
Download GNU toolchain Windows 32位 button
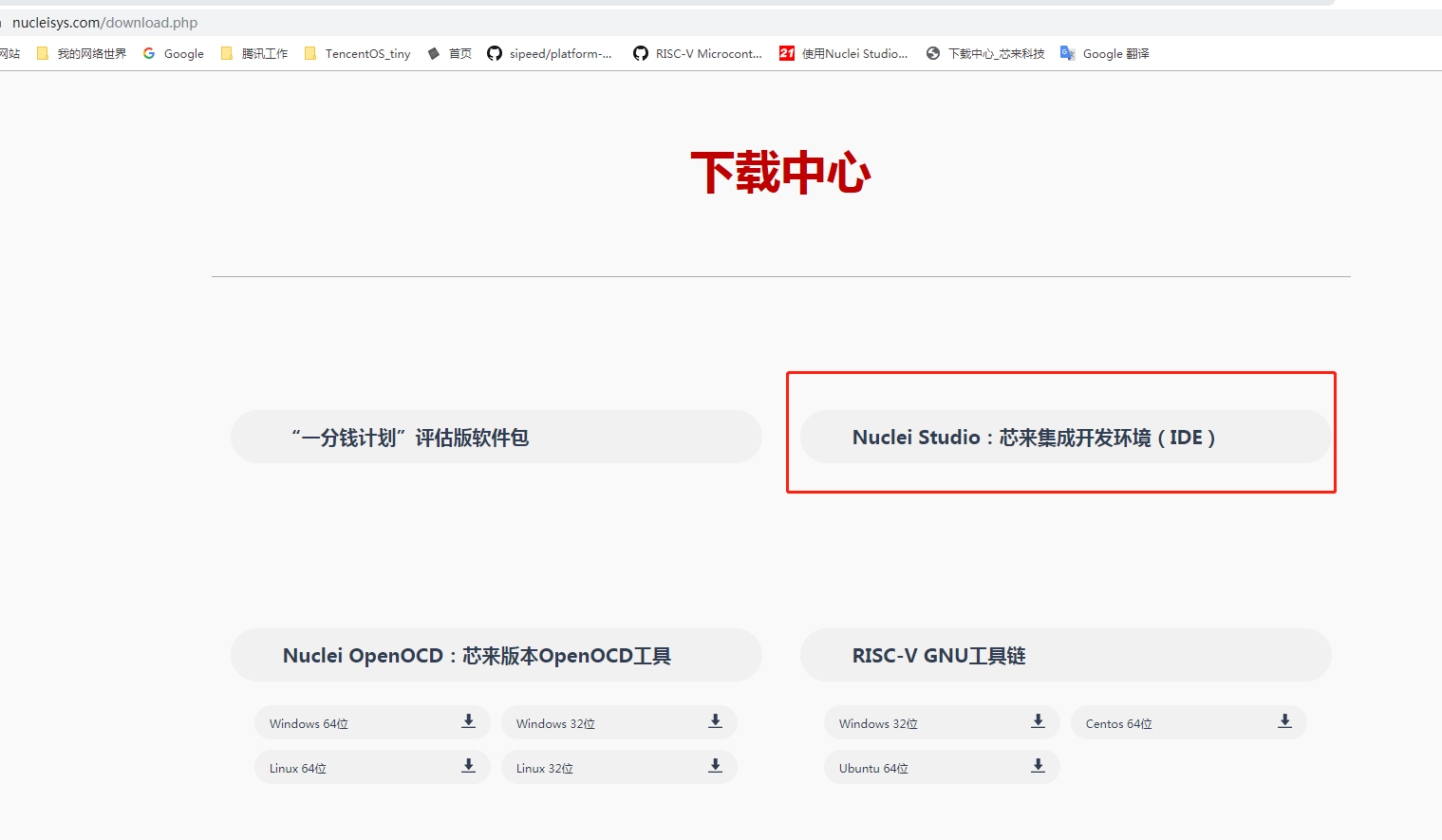[942, 722]
